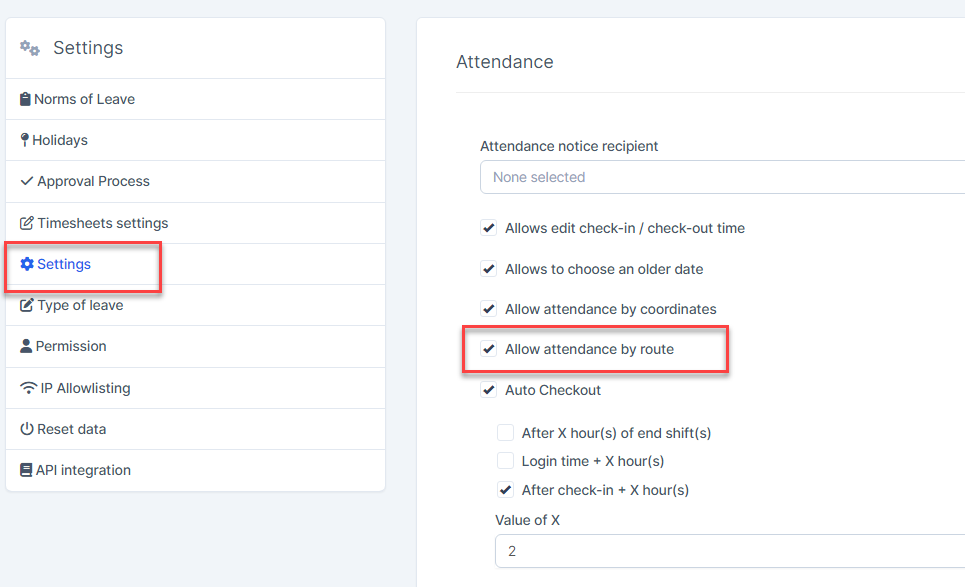Click the book icon beside API integration
This screenshot has width=965, height=587.
26,470
